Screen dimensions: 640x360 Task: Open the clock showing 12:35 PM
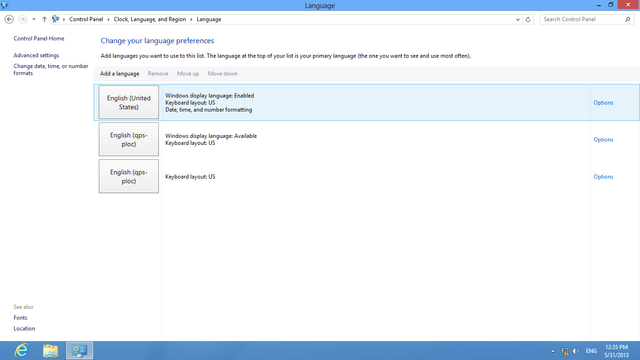pos(616,351)
